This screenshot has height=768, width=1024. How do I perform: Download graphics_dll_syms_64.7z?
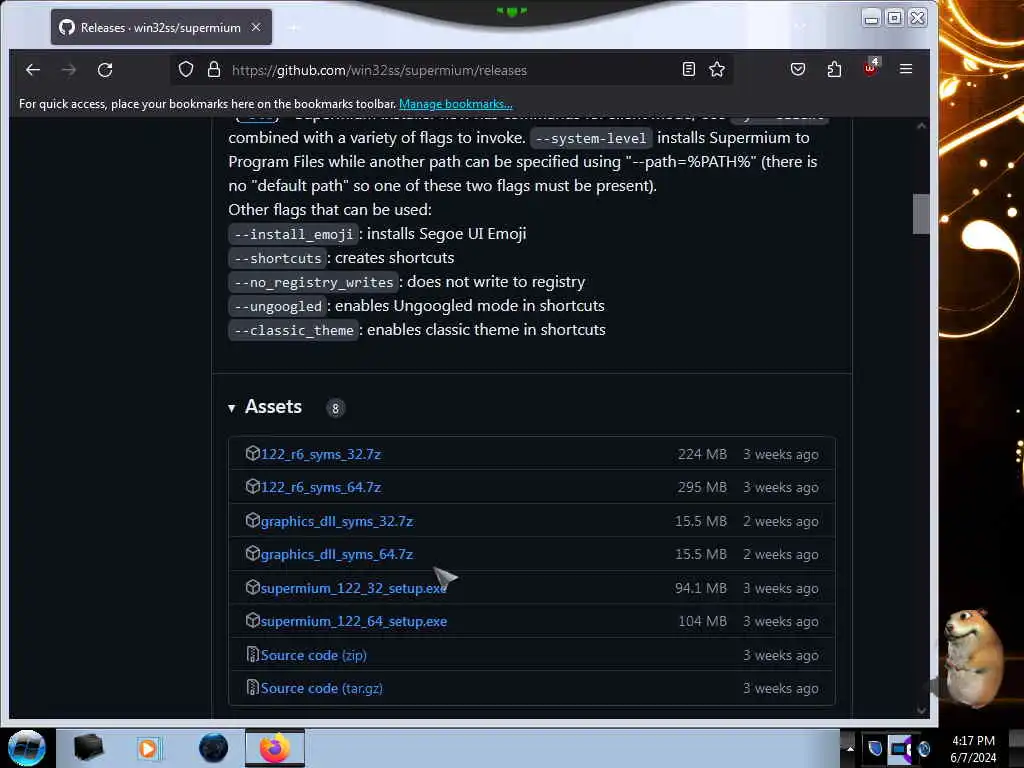click(x=337, y=554)
